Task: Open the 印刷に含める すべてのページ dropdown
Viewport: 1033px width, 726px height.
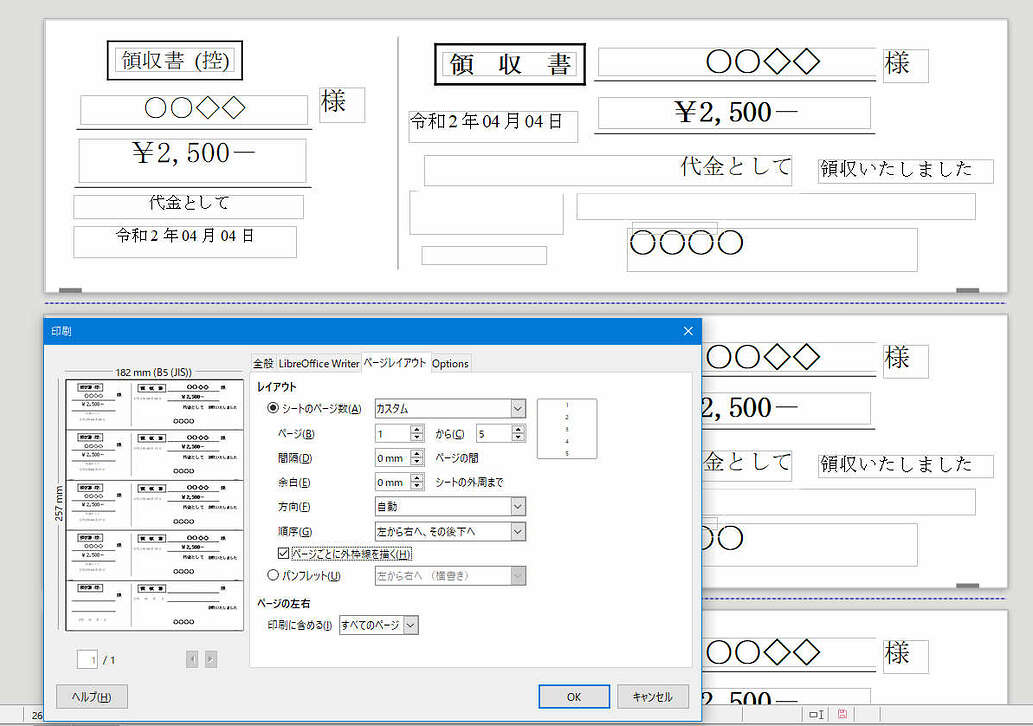Action: point(379,625)
